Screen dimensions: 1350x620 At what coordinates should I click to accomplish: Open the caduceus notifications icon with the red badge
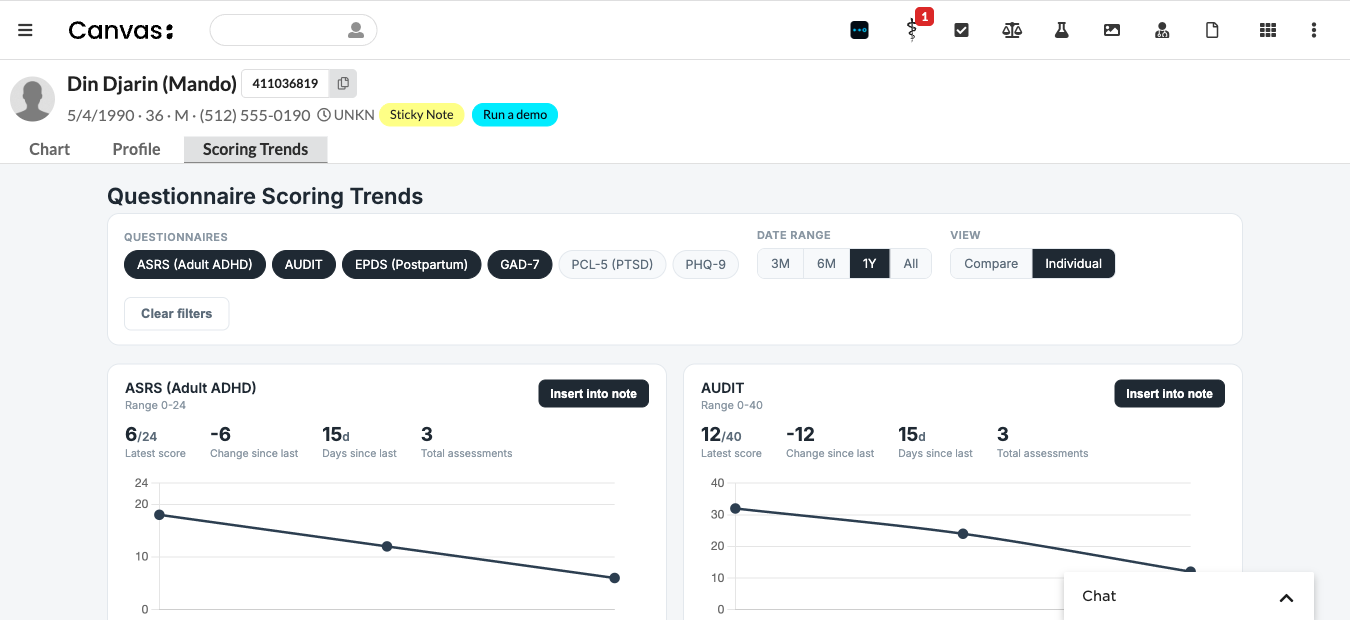(x=912, y=30)
